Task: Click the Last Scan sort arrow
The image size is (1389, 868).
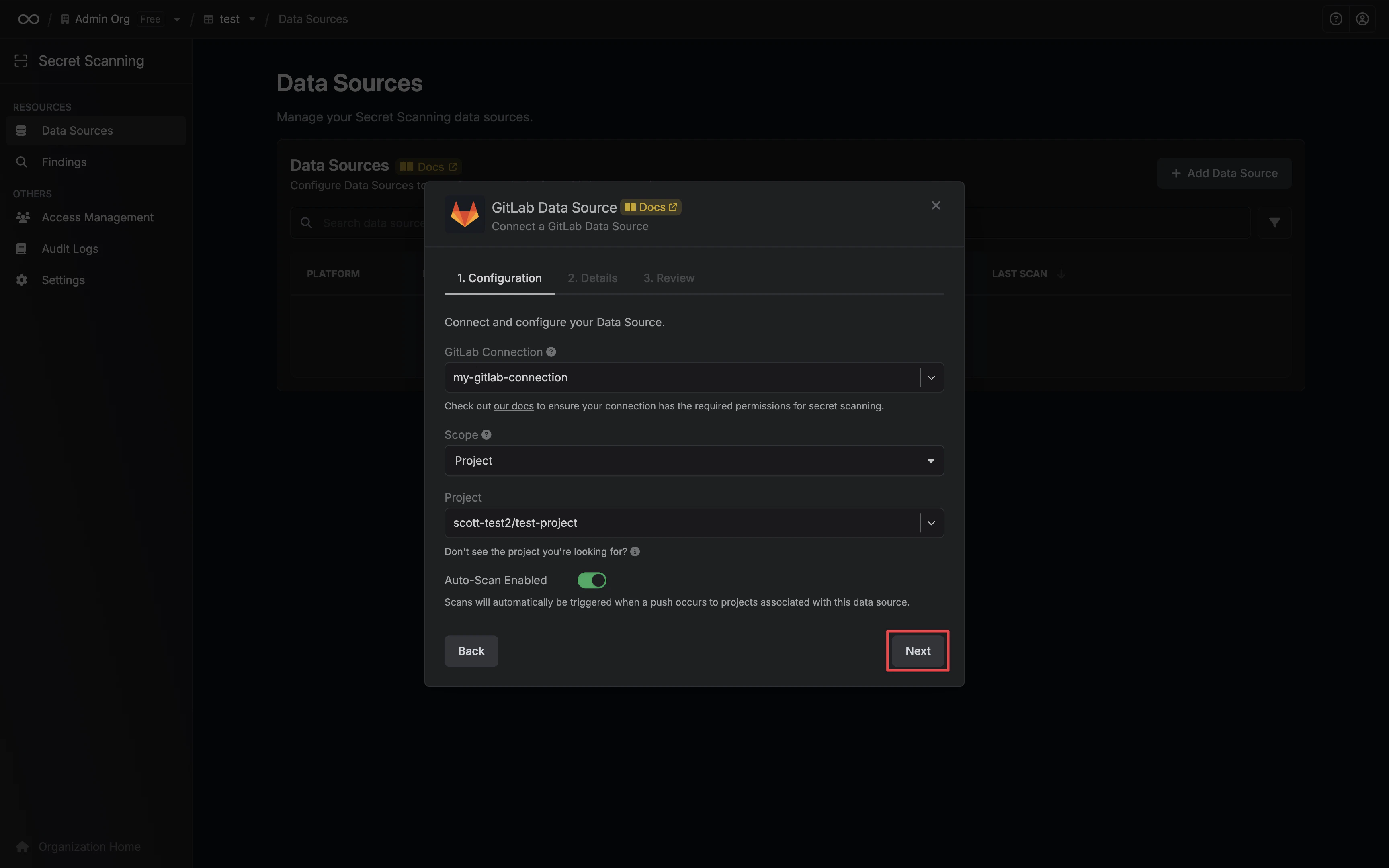Action: pos(1061,274)
